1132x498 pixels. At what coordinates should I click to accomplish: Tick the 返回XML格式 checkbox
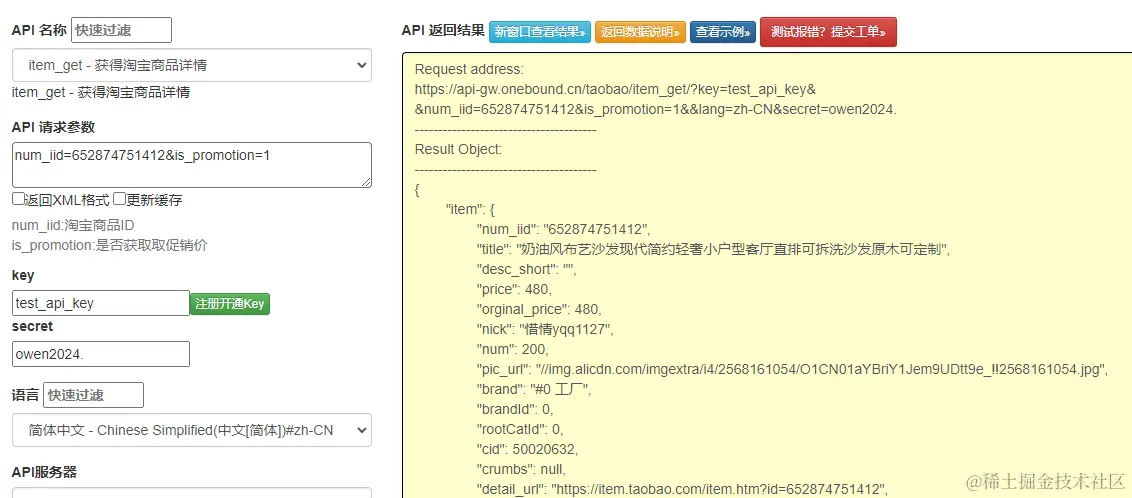pyautogui.click(x=18, y=199)
